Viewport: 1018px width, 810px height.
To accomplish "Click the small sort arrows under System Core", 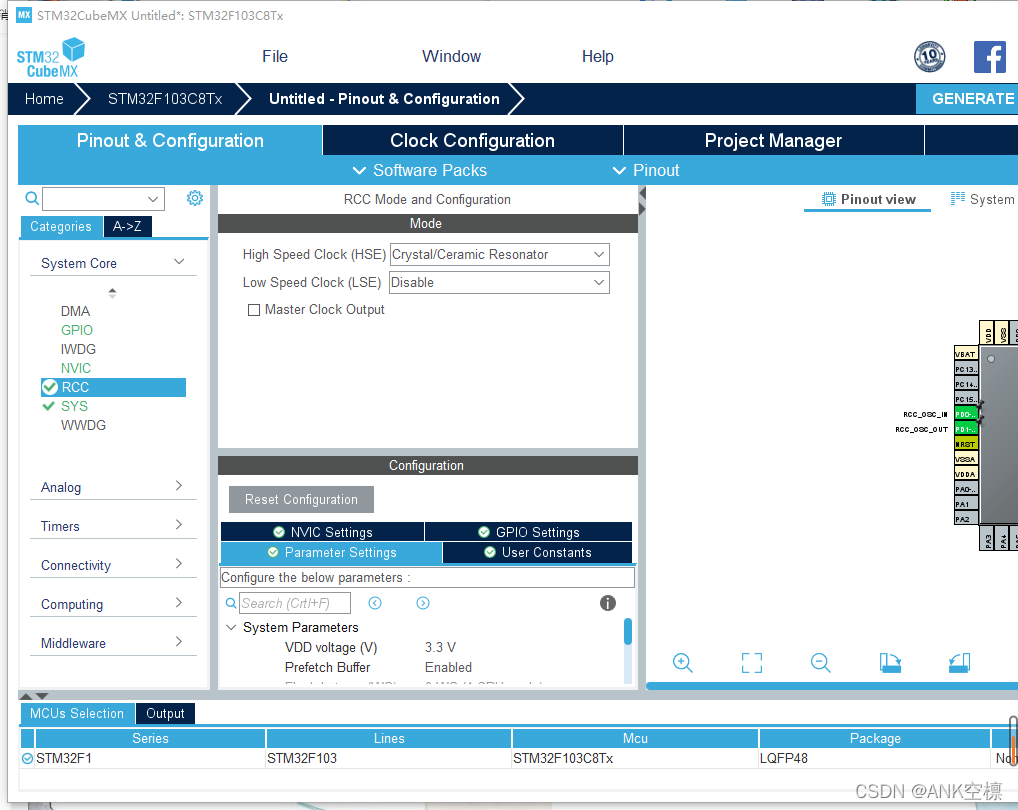I will tap(112, 293).
